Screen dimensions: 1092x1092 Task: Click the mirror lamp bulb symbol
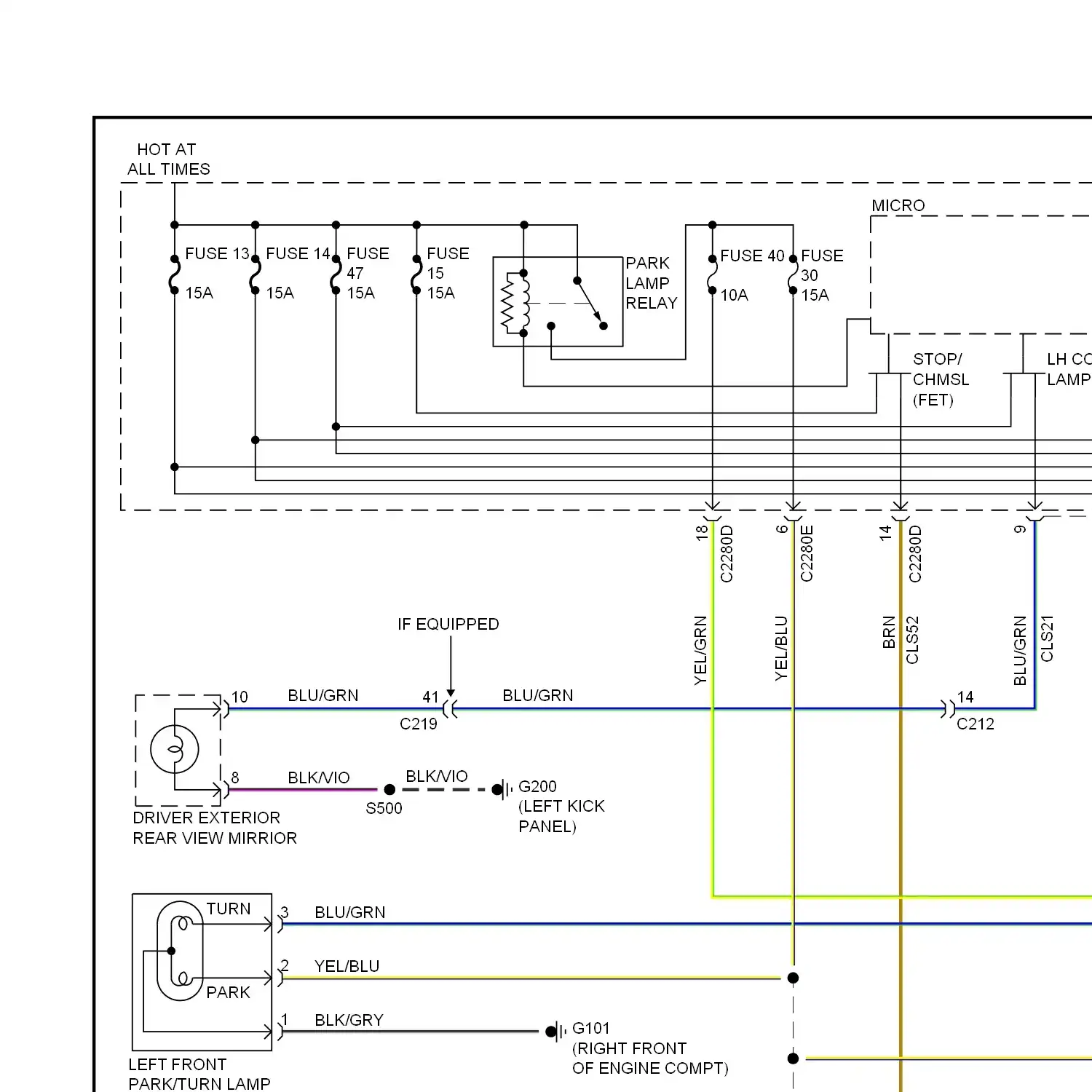point(175,749)
